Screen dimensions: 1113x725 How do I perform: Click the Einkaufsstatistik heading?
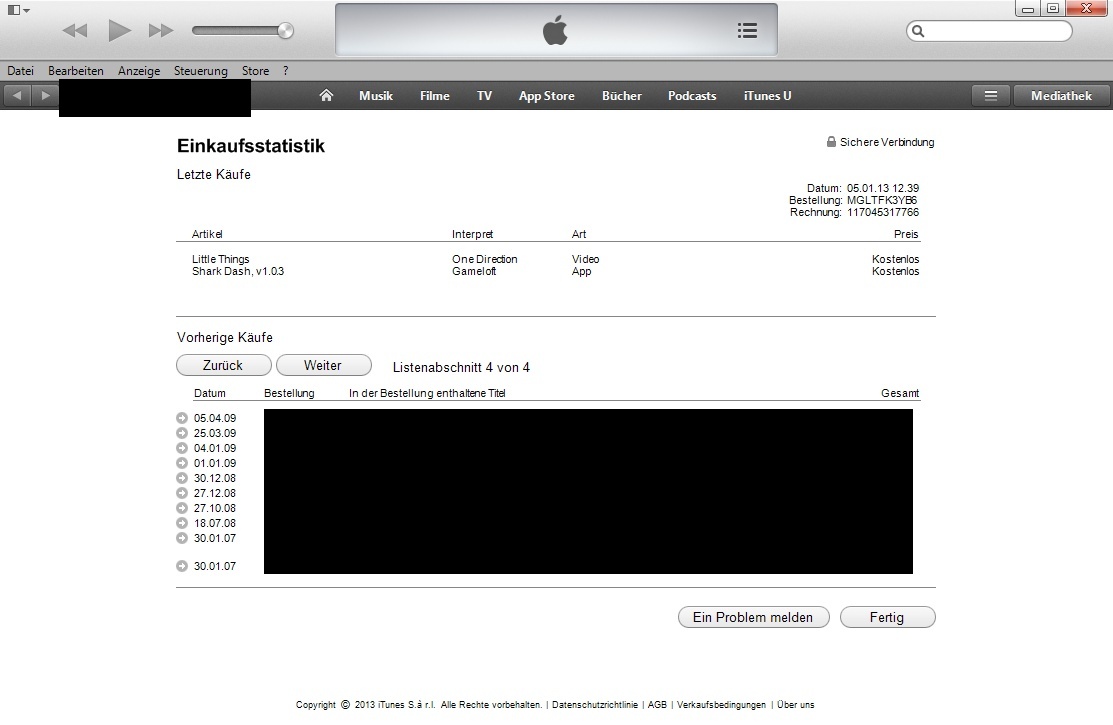(251, 146)
